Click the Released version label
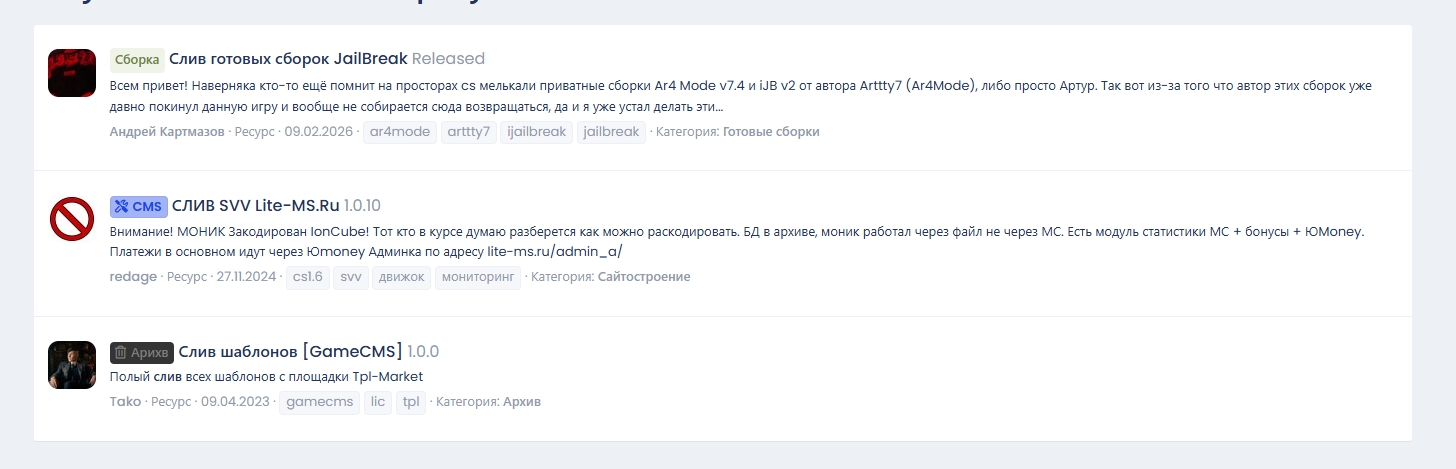The height and width of the screenshot is (469, 1456). click(448, 59)
